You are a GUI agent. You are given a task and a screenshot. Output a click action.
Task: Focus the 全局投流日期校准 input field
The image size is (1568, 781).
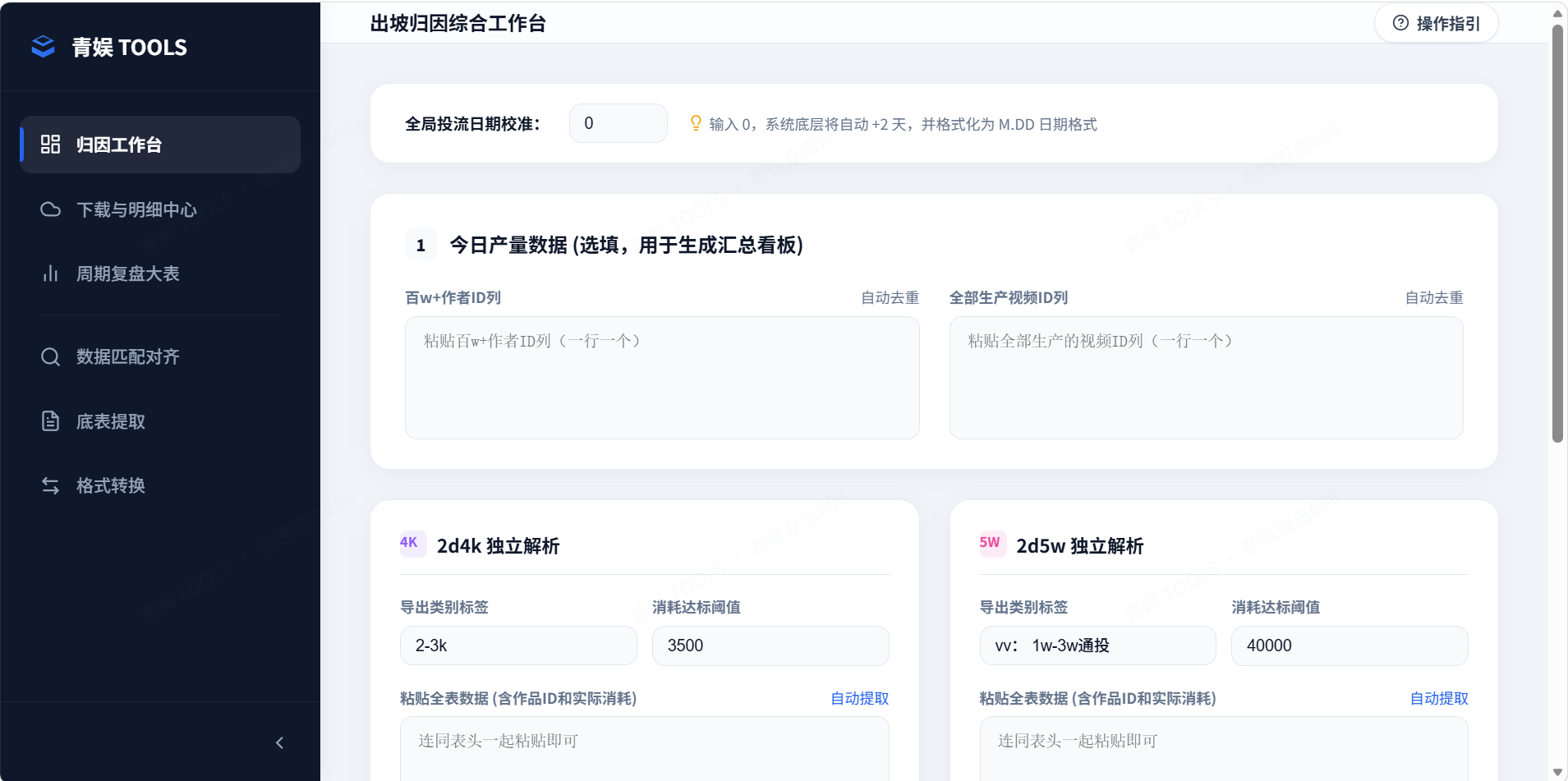click(618, 123)
